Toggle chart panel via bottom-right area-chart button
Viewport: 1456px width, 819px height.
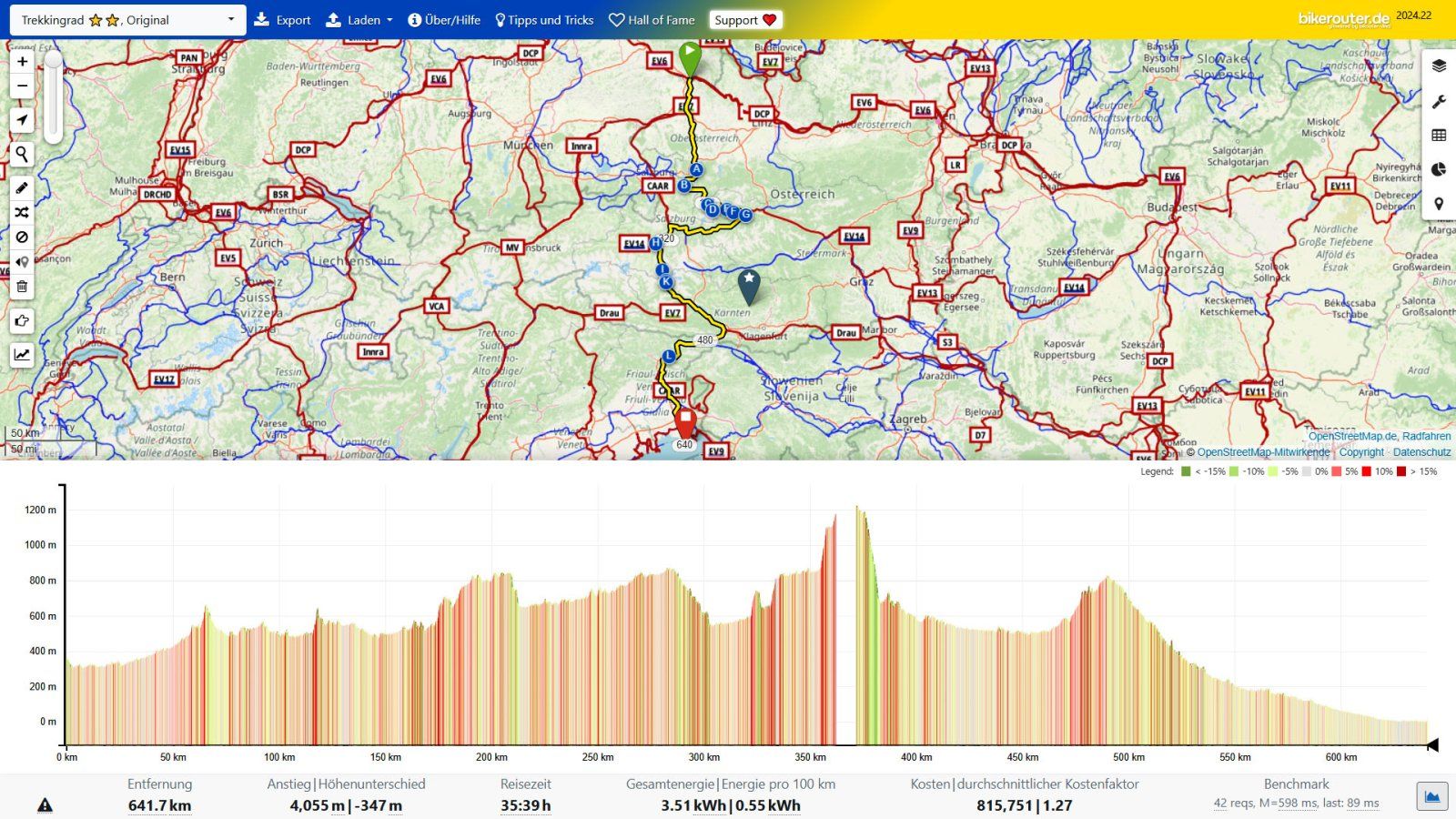(x=1431, y=797)
